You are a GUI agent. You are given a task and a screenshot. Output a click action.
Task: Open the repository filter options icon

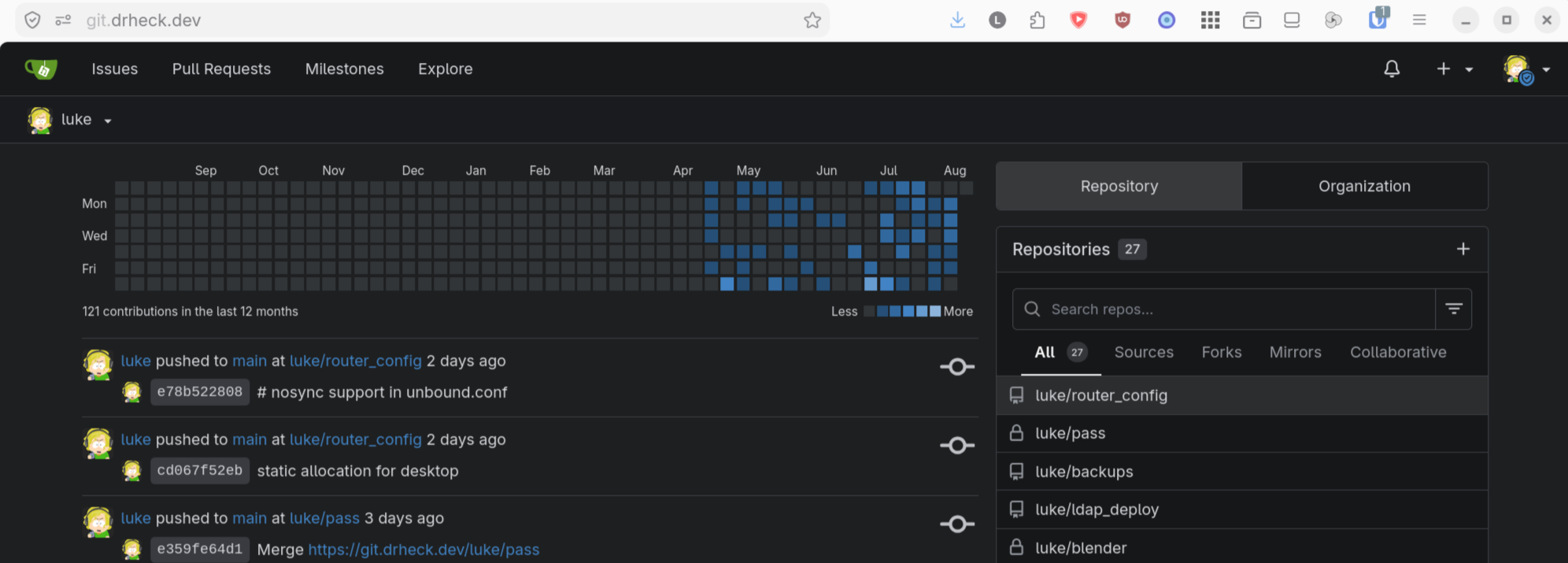pyautogui.click(x=1453, y=309)
